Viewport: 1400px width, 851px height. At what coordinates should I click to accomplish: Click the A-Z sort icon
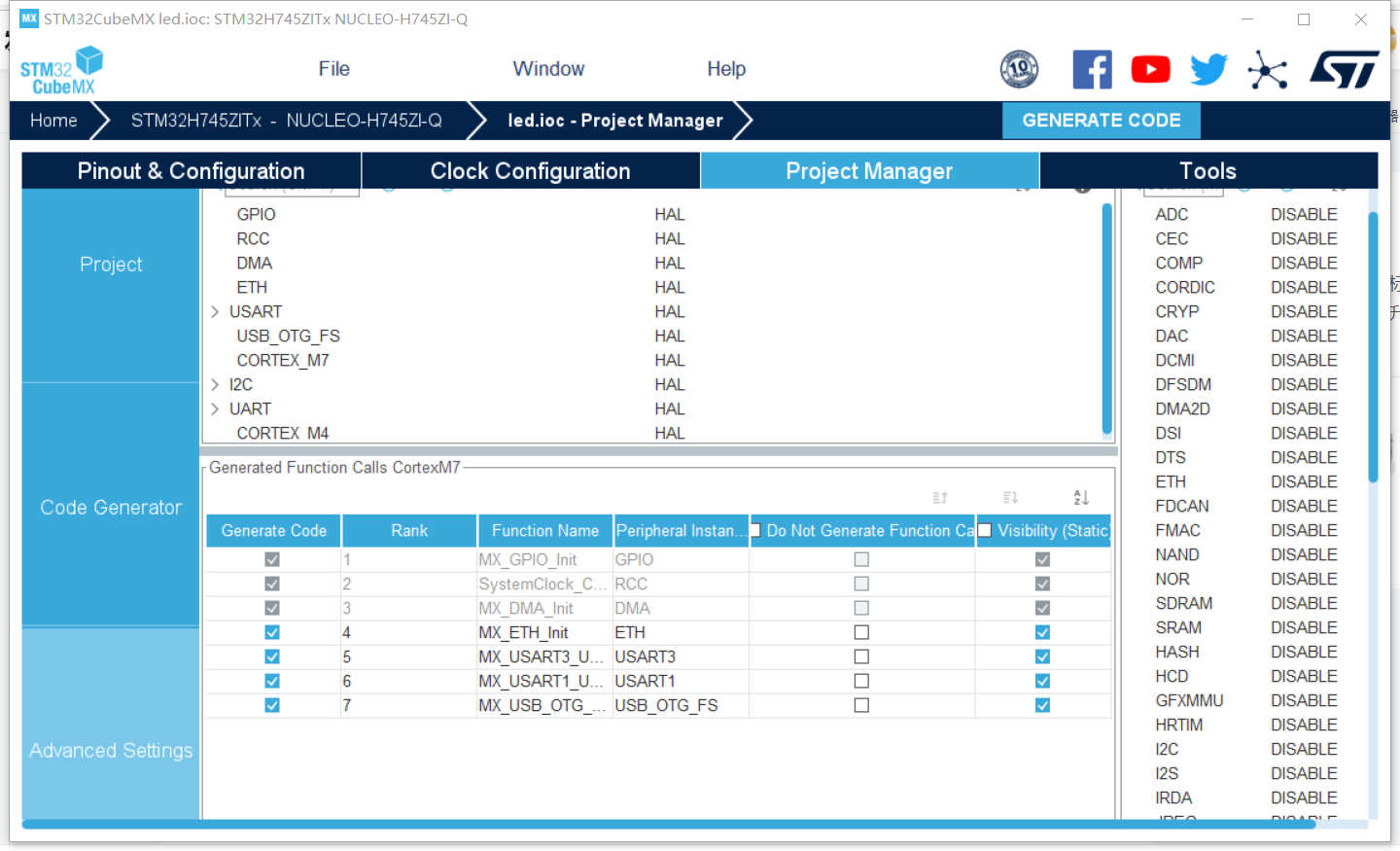click(x=1081, y=498)
